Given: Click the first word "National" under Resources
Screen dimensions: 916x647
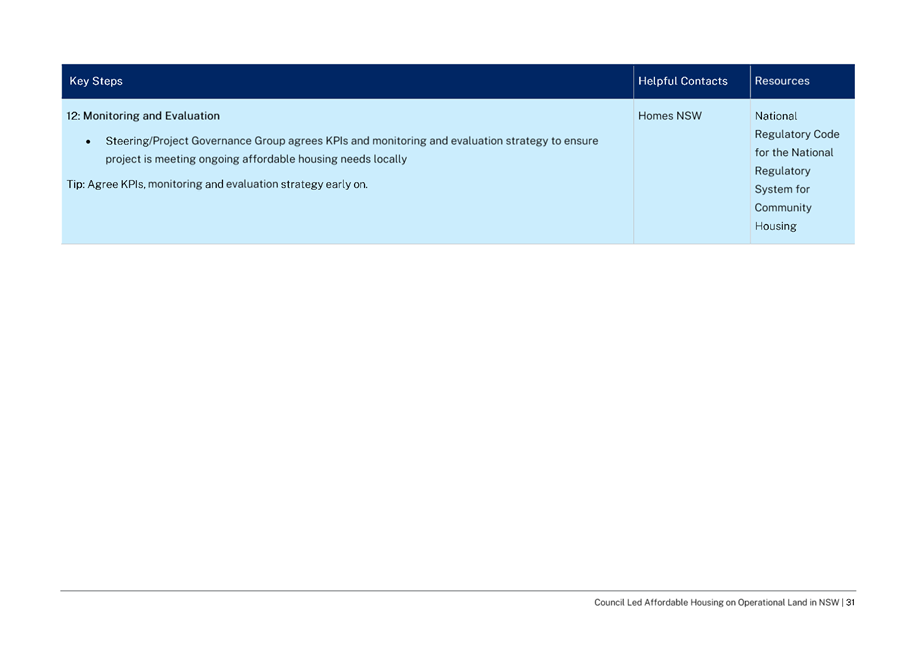Looking at the screenshot, I should [776, 116].
